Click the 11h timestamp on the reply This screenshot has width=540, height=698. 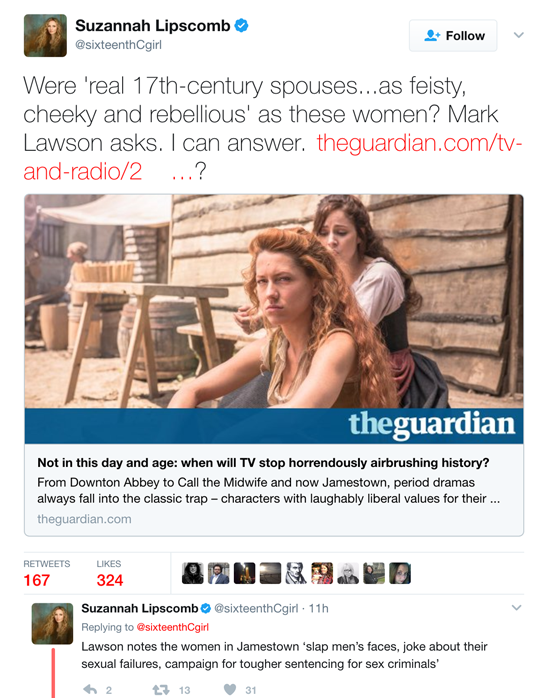tap(319, 609)
